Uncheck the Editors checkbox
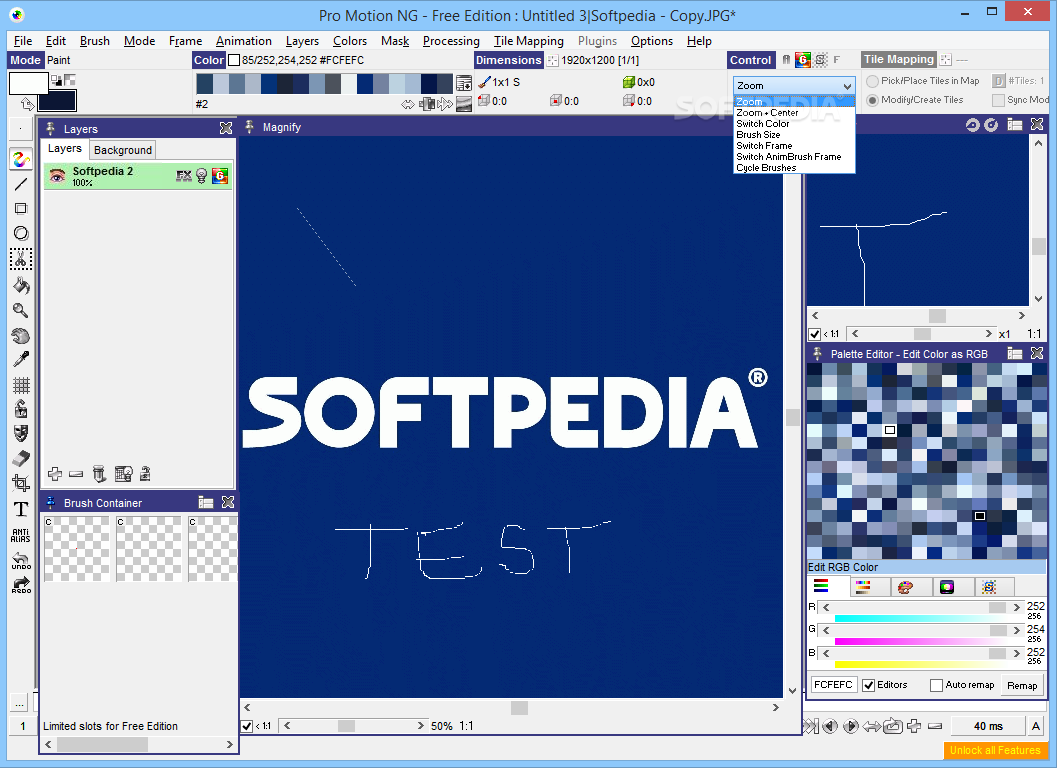The width and height of the screenshot is (1058, 768). click(868, 685)
